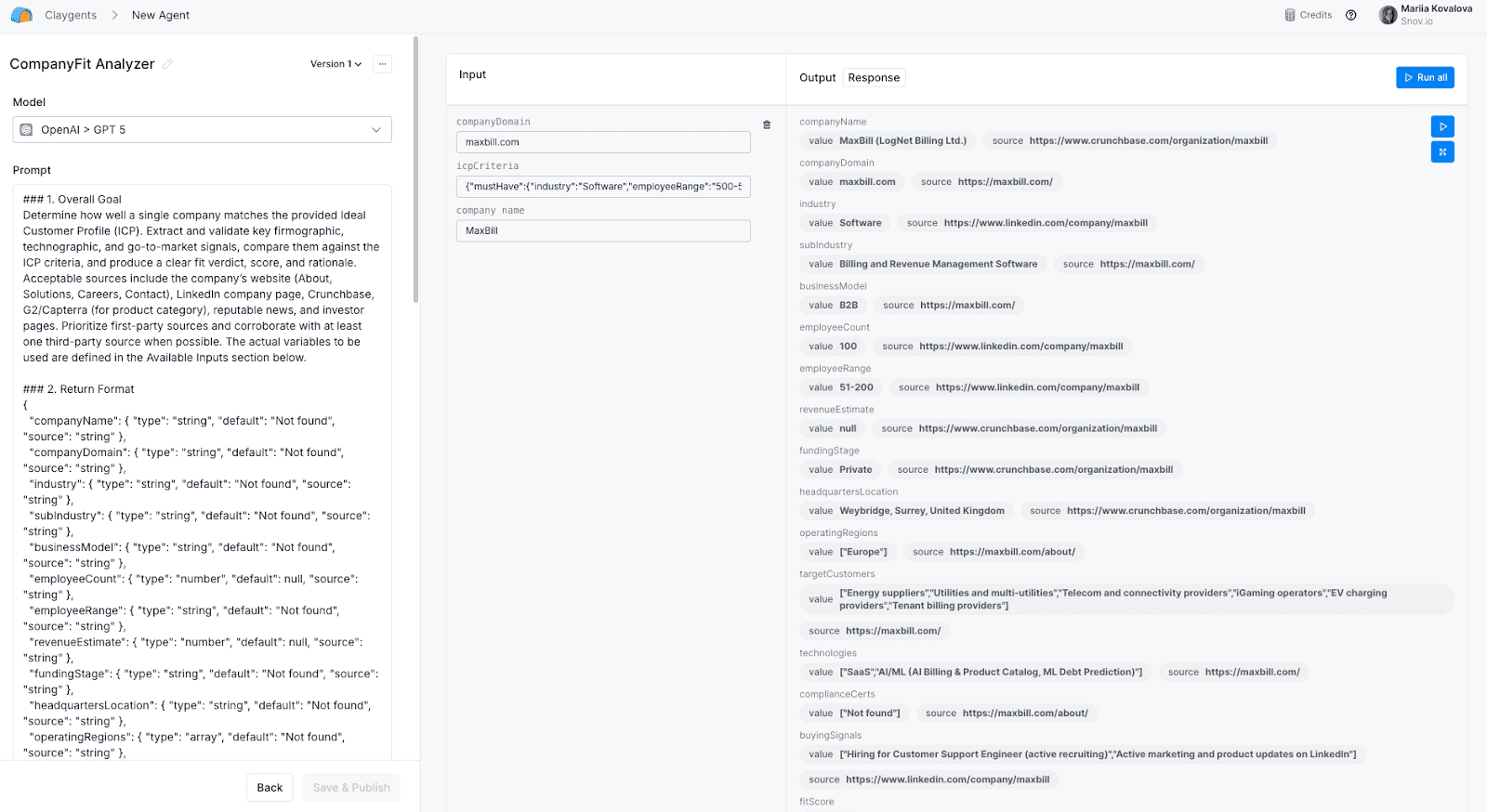This screenshot has height=812, width=1487.
Task: Click the Back button
Action: 270,788
